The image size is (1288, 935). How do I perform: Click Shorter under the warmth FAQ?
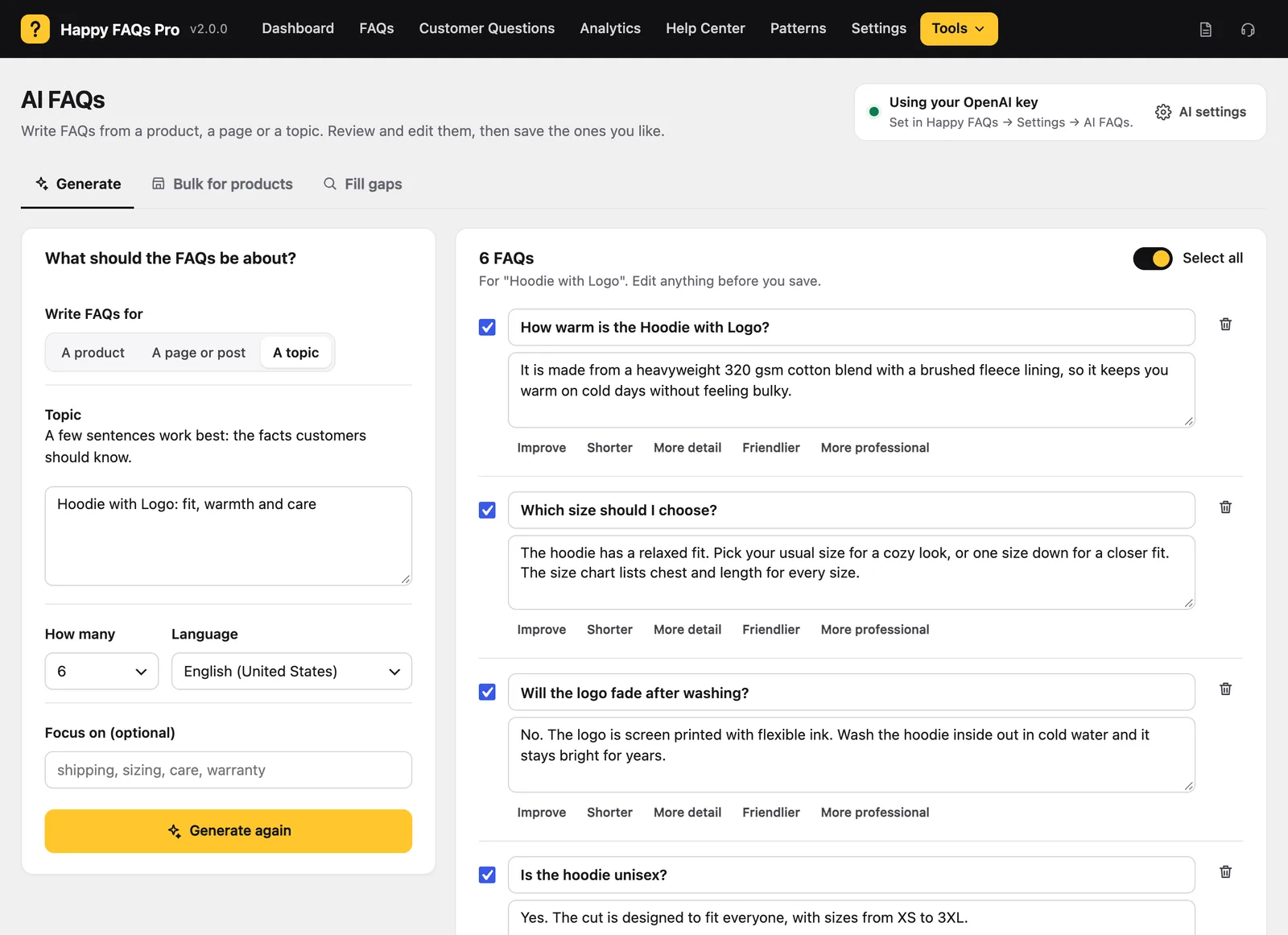tap(609, 448)
